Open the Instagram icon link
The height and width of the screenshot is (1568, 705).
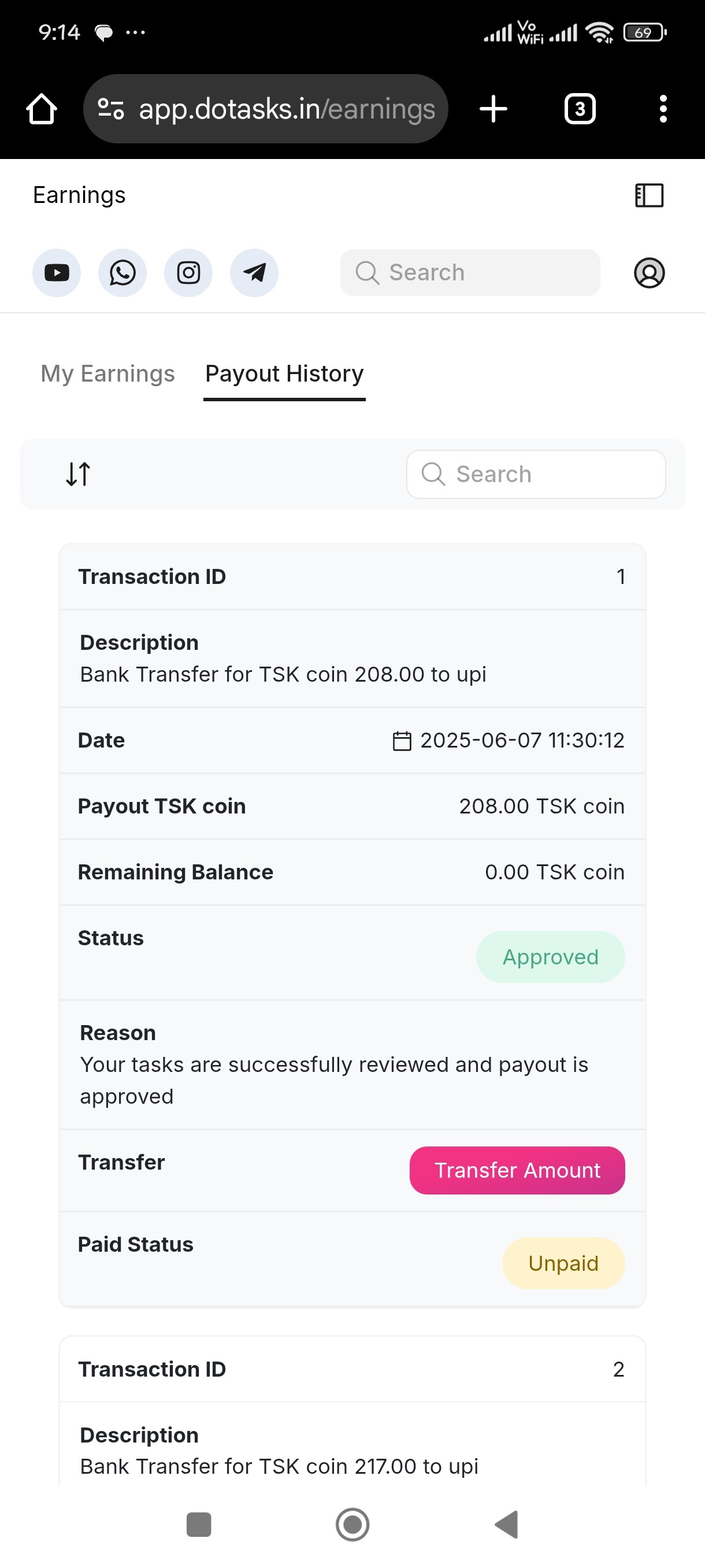click(188, 273)
